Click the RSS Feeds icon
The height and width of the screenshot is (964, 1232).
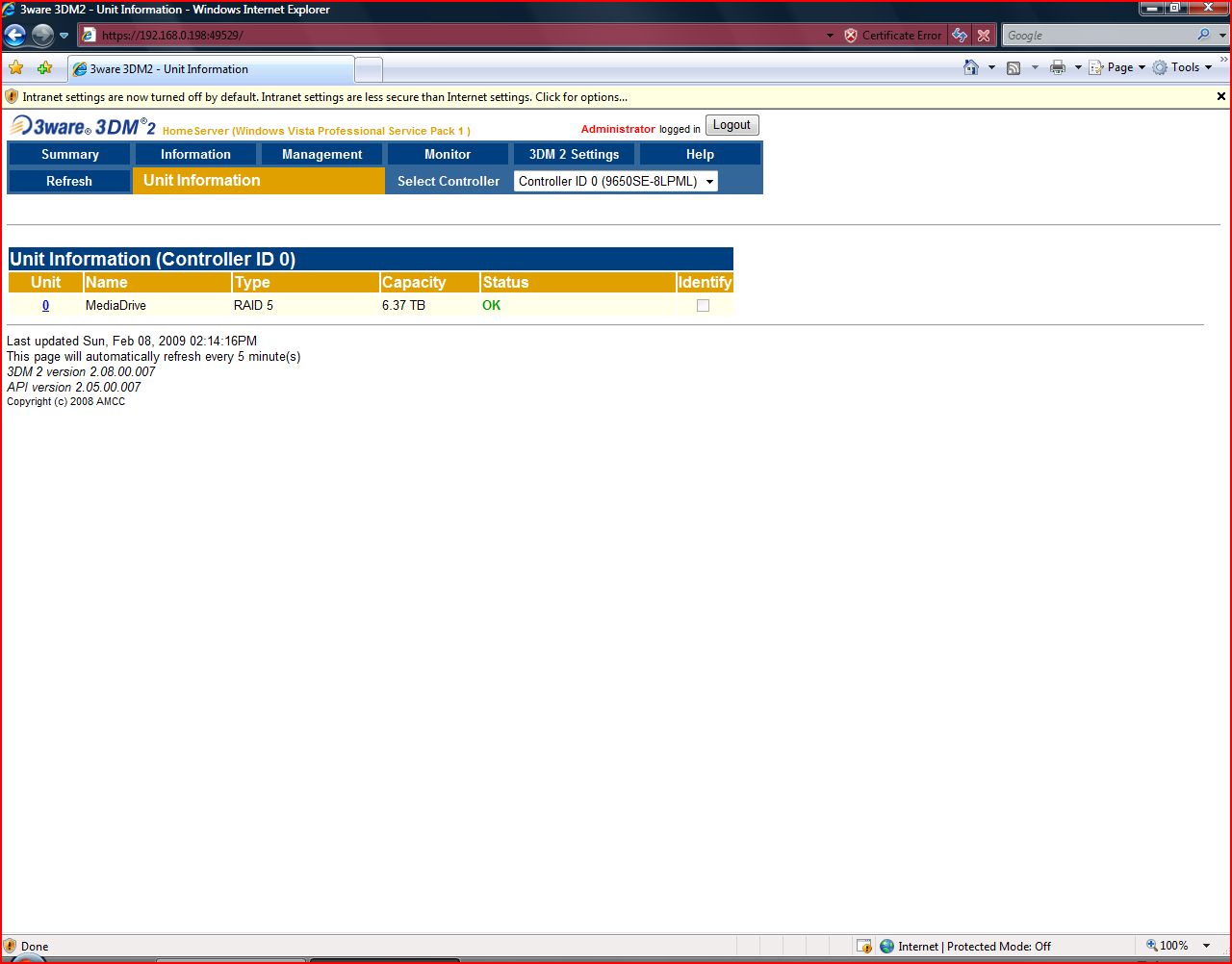[x=1014, y=67]
